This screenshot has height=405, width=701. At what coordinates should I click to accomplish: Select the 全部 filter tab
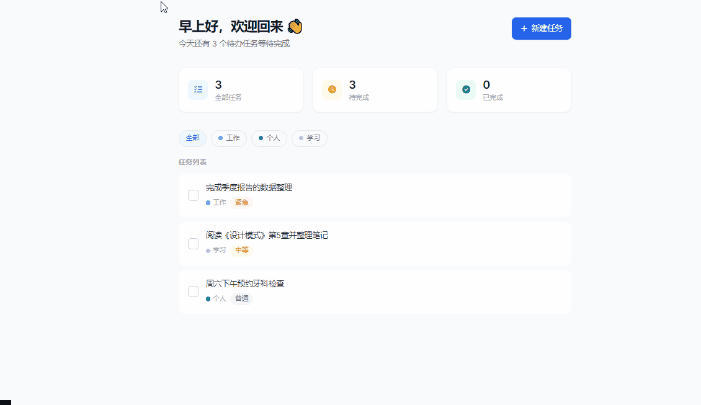[192, 138]
